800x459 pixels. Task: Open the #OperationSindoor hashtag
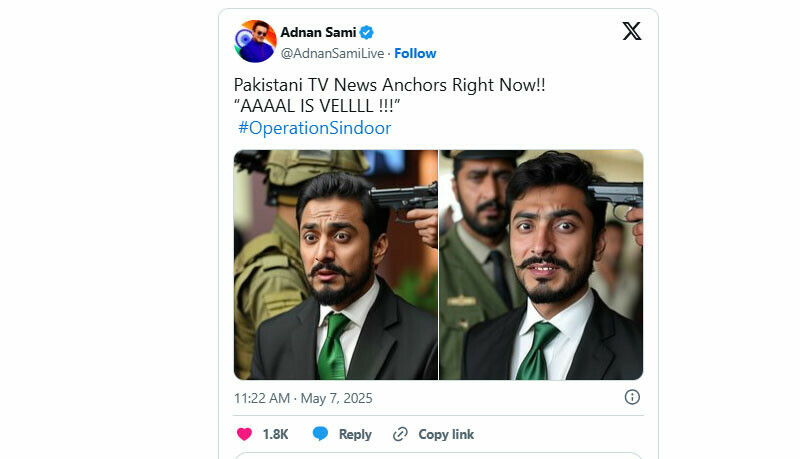click(314, 128)
